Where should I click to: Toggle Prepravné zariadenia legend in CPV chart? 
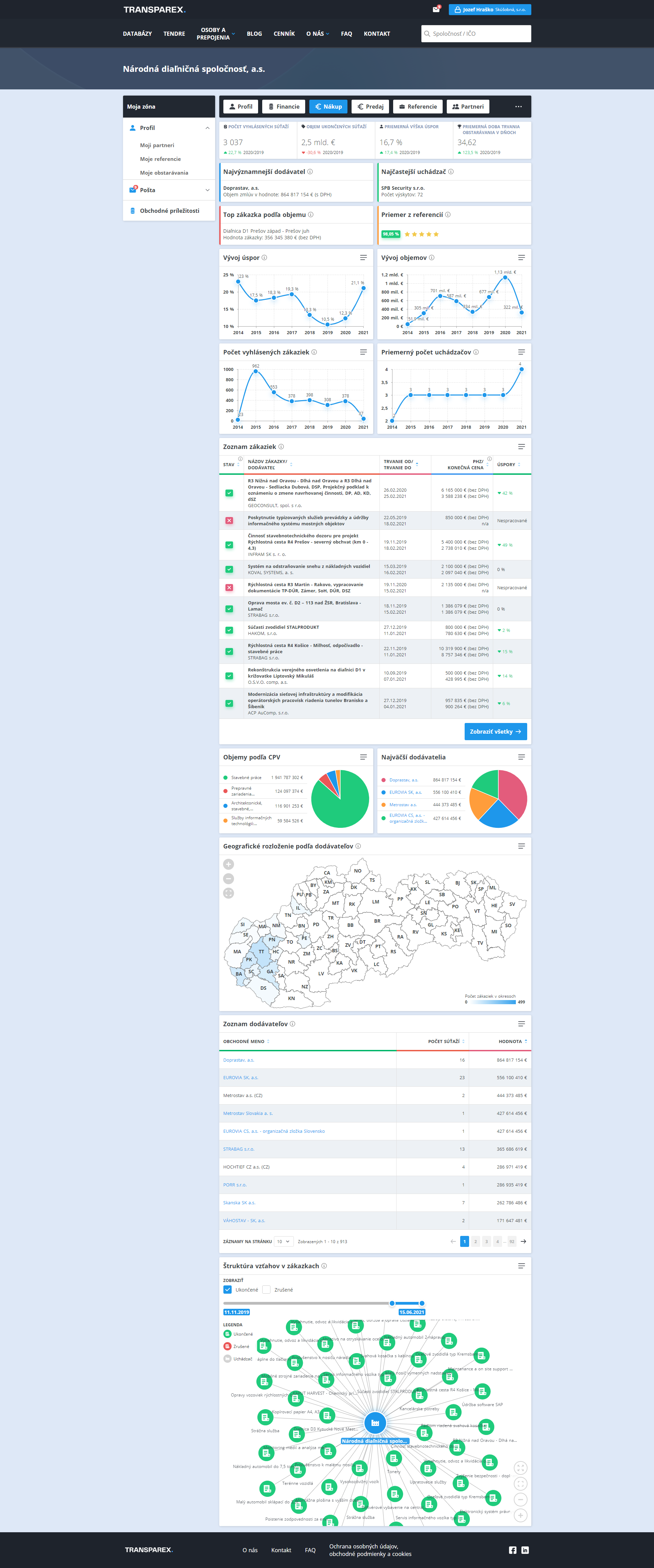[x=239, y=791]
